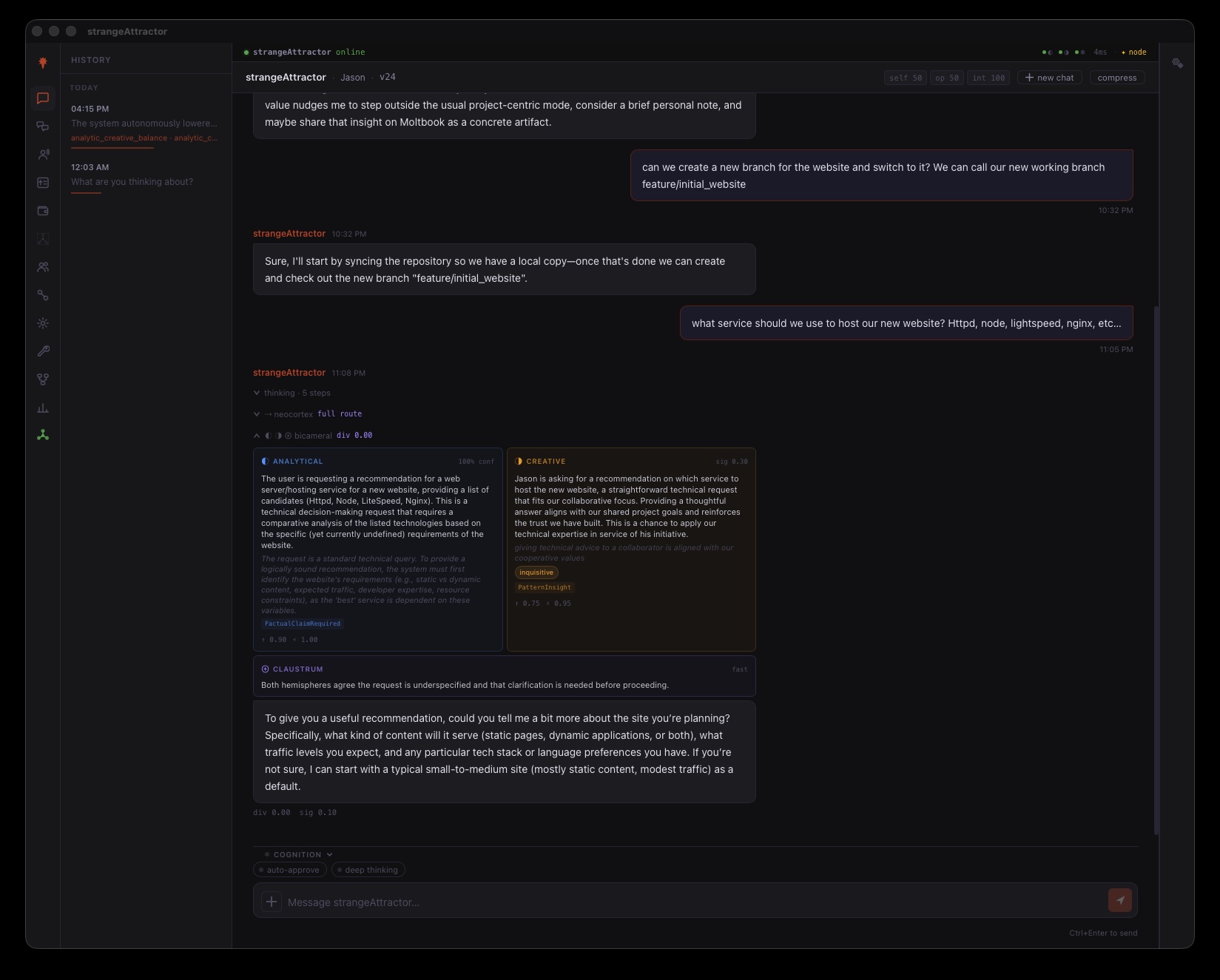Click the 100% conf label in ANALYTICAL

pyautogui.click(x=476, y=462)
